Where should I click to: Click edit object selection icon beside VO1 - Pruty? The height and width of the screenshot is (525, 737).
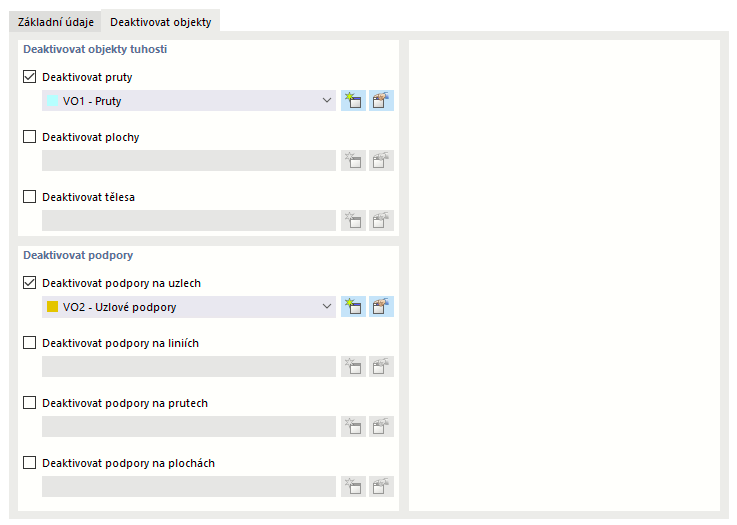[x=381, y=100]
